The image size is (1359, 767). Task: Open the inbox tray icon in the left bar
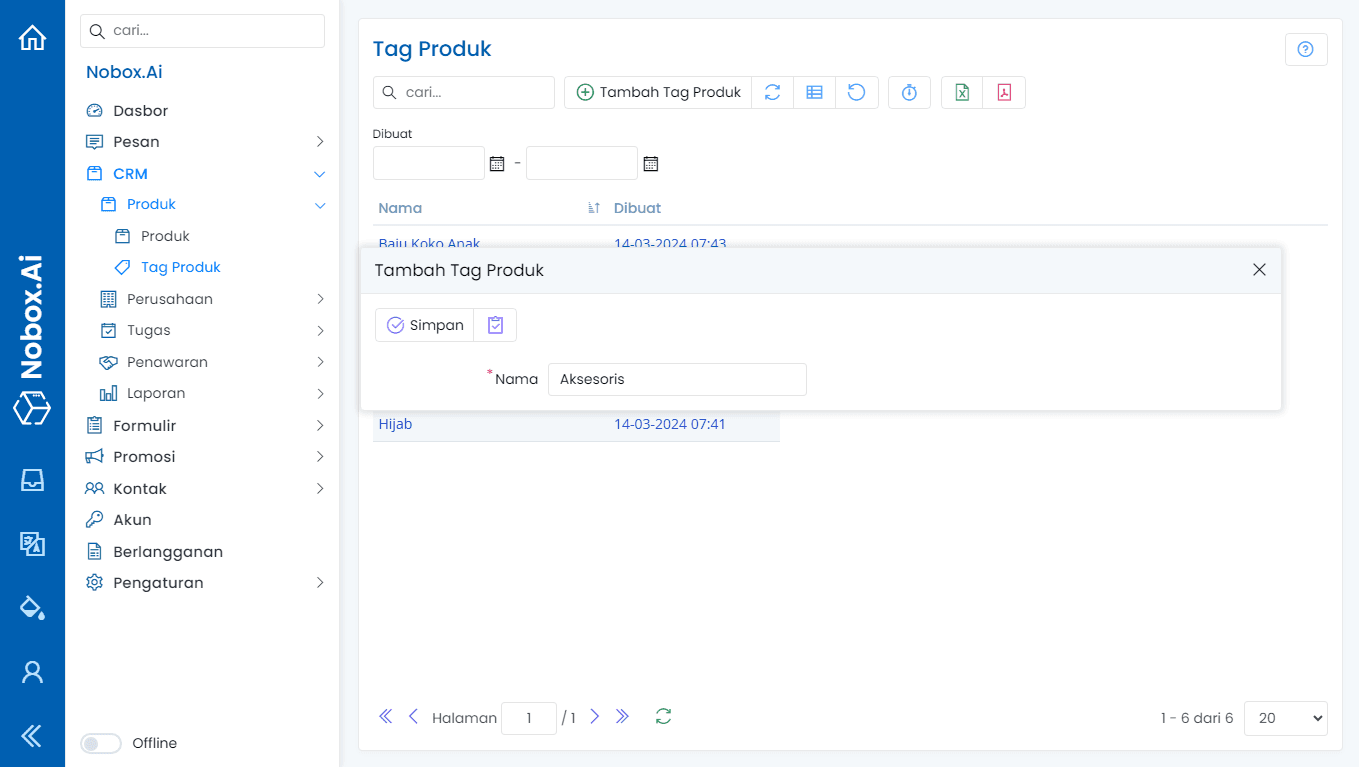tap(32, 480)
